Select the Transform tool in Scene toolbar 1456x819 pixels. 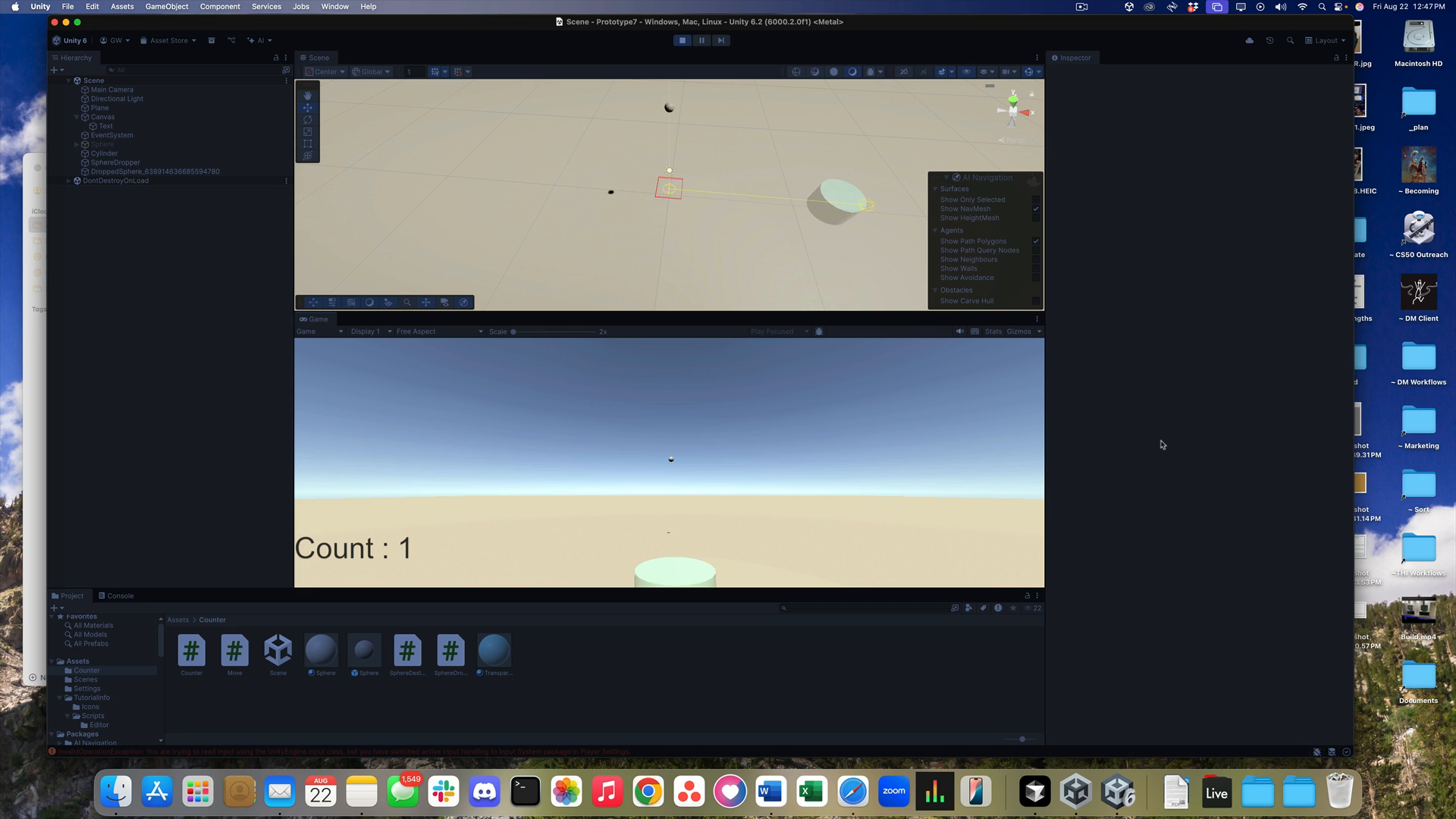coord(307,155)
